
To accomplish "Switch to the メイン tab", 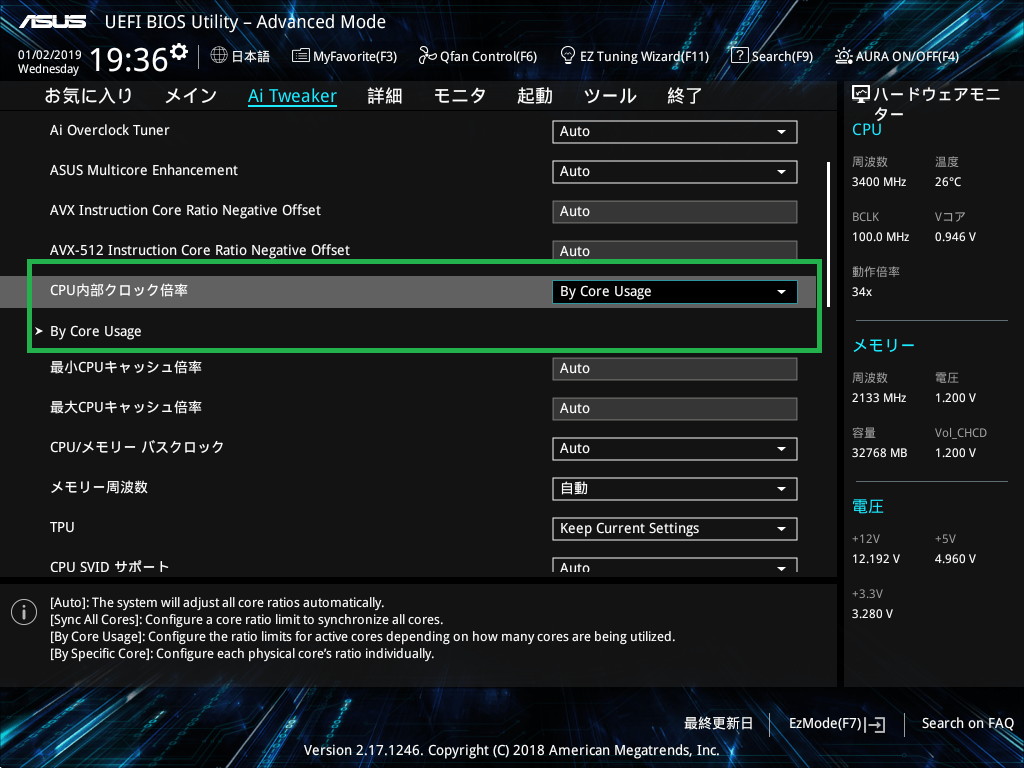I will [x=191, y=96].
